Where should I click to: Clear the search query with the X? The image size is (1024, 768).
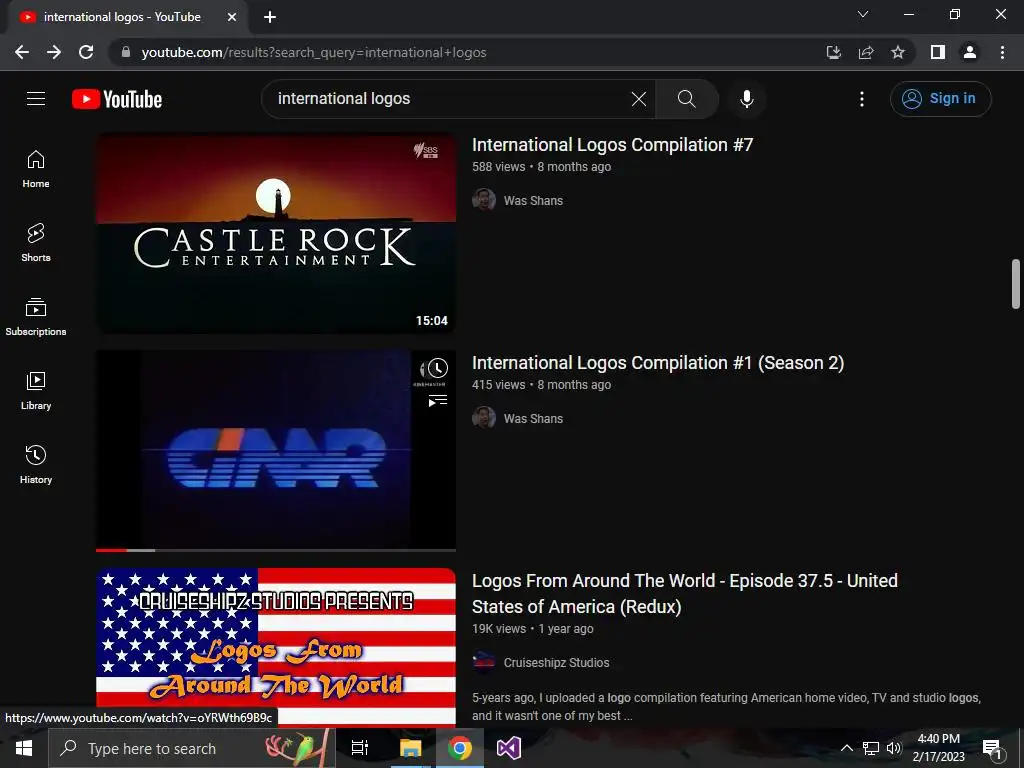pos(639,99)
